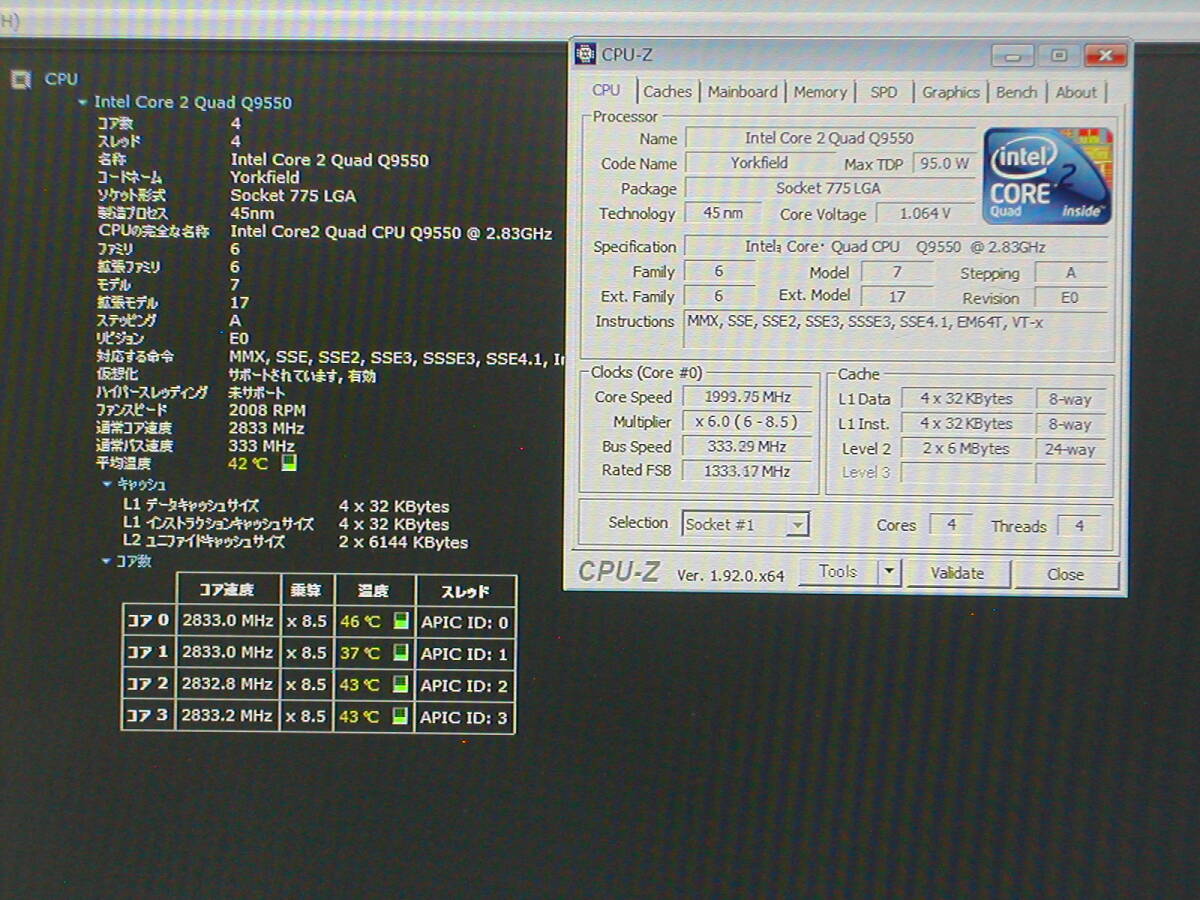Viewport: 1200px width, 900px height.
Task: Click the APIC ID: 1 cell
Action: point(465,654)
